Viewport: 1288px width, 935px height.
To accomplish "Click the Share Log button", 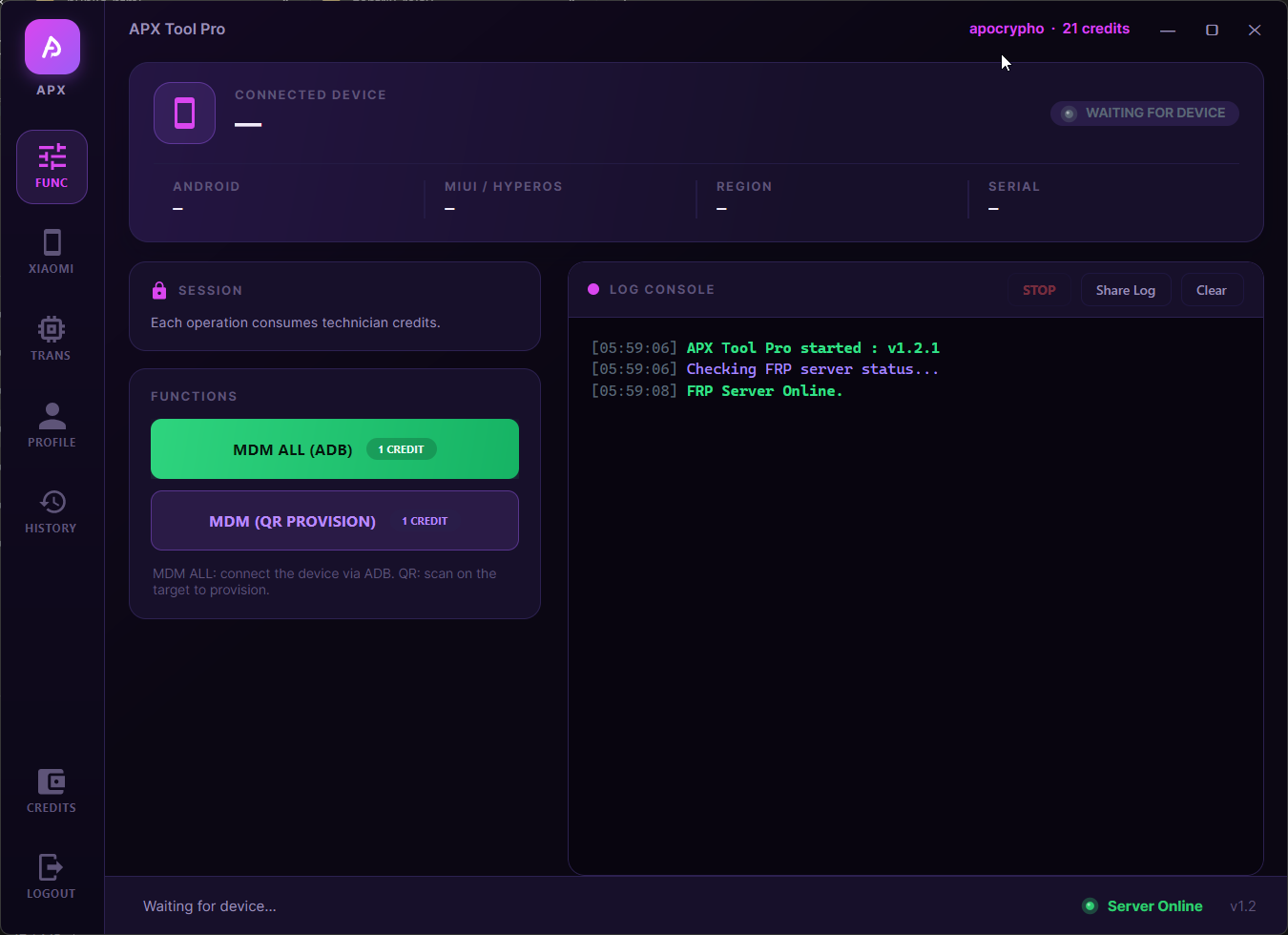I will (1126, 290).
